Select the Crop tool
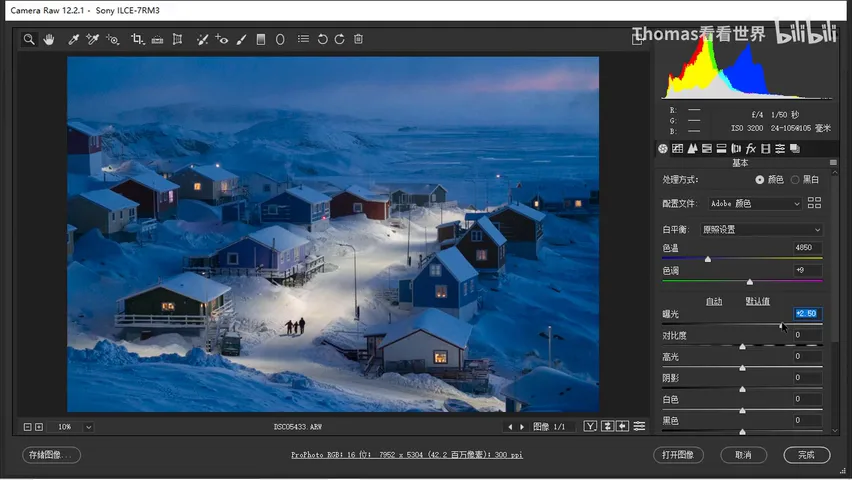Image resolution: width=852 pixels, height=480 pixels. pyautogui.click(x=137, y=39)
